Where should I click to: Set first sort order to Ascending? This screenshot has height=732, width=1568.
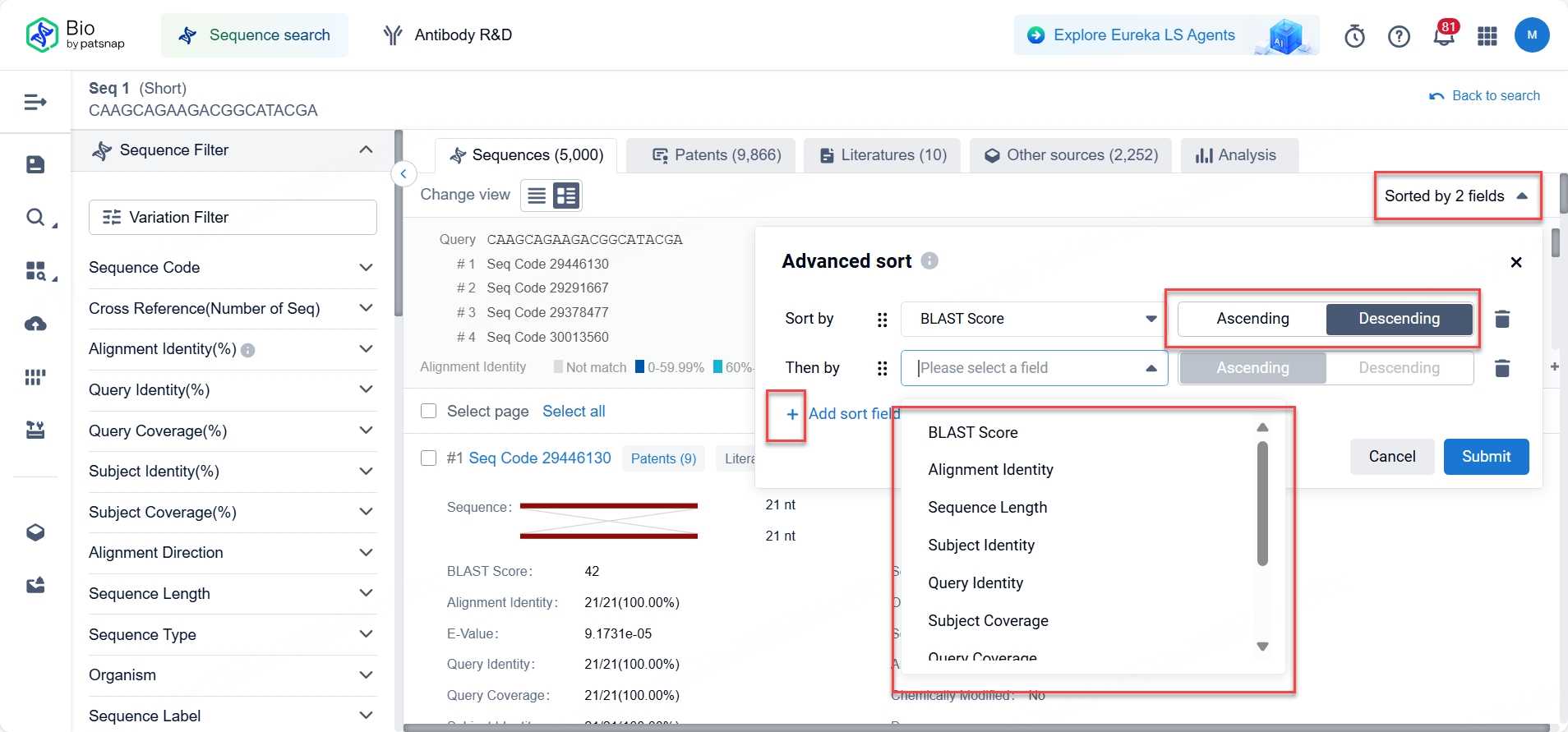(x=1252, y=319)
